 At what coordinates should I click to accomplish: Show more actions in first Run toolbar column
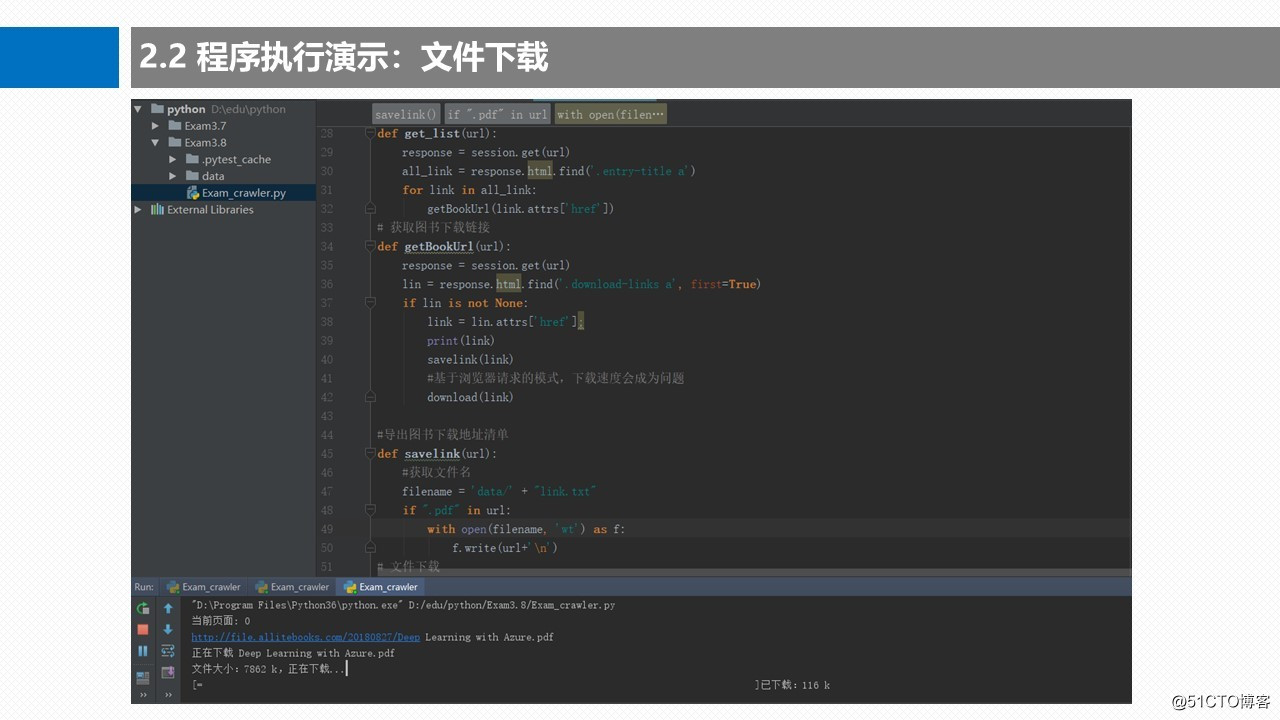[143, 694]
